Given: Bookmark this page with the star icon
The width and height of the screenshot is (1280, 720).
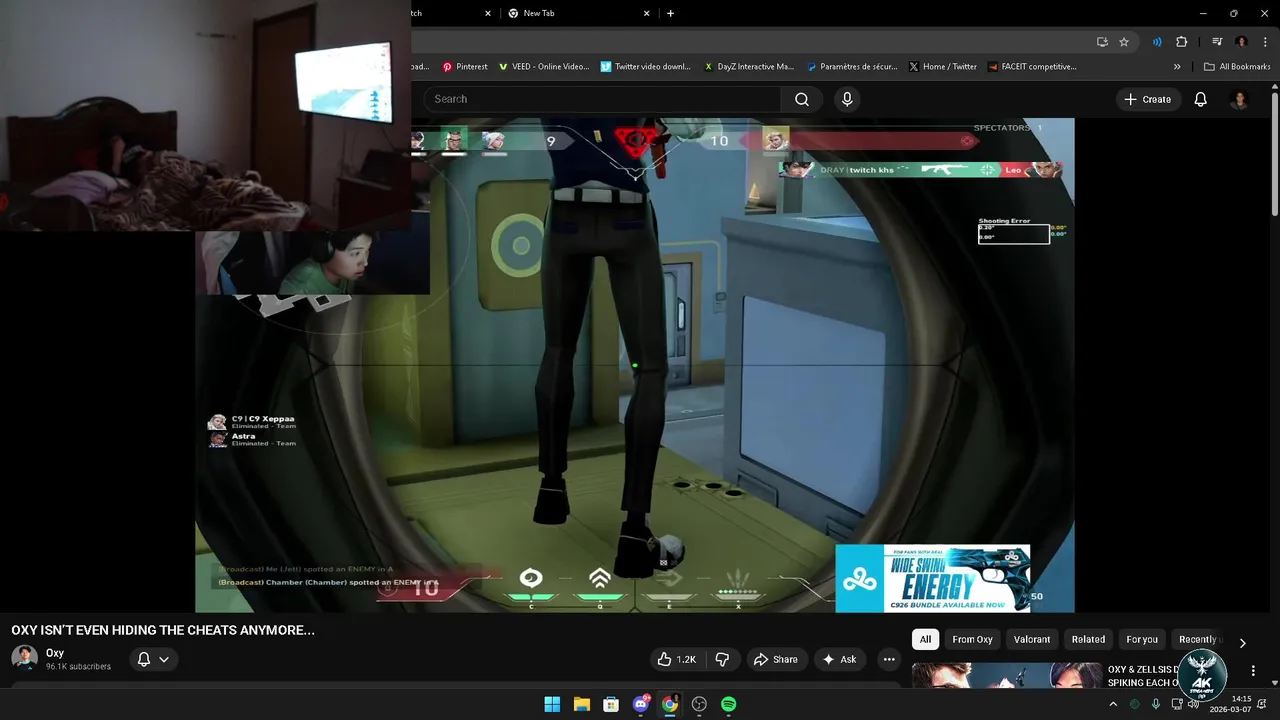Looking at the screenshot, I should click(1124, 42).
